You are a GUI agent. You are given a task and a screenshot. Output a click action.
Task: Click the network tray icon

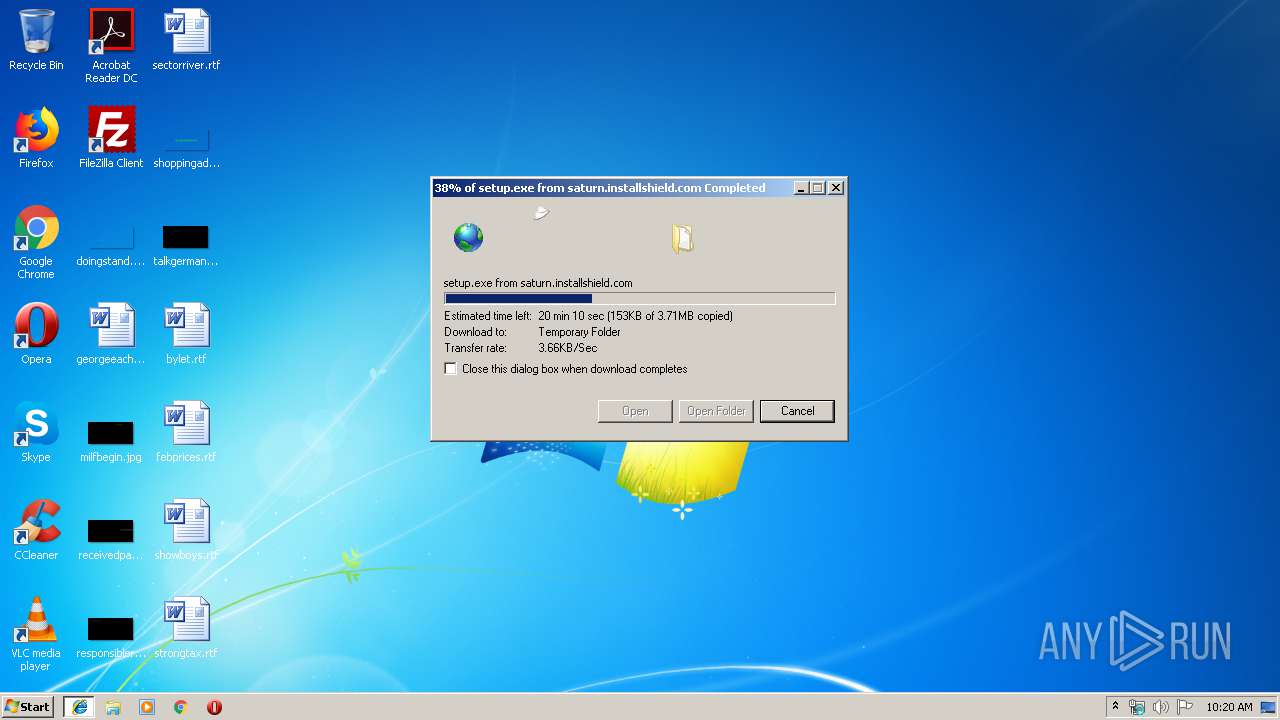[1137, 707]
